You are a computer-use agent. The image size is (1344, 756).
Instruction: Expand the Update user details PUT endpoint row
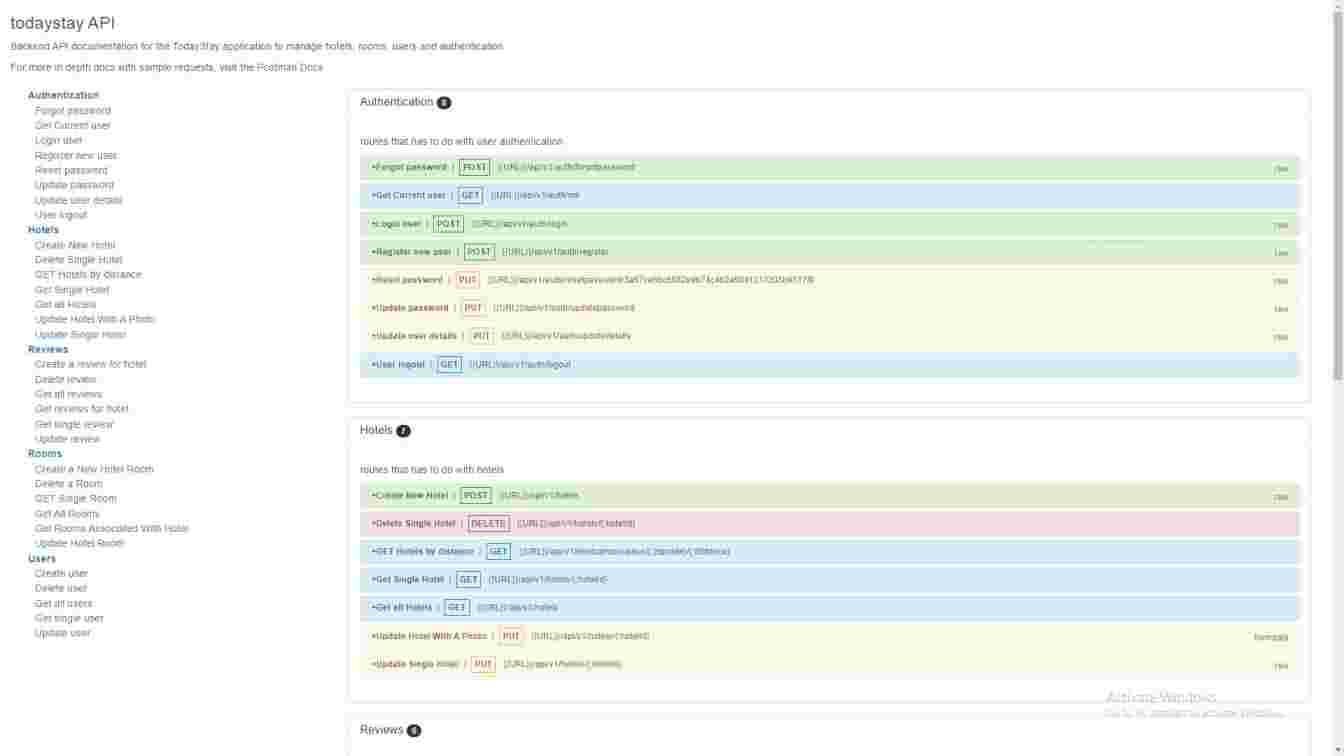[829, 336]
